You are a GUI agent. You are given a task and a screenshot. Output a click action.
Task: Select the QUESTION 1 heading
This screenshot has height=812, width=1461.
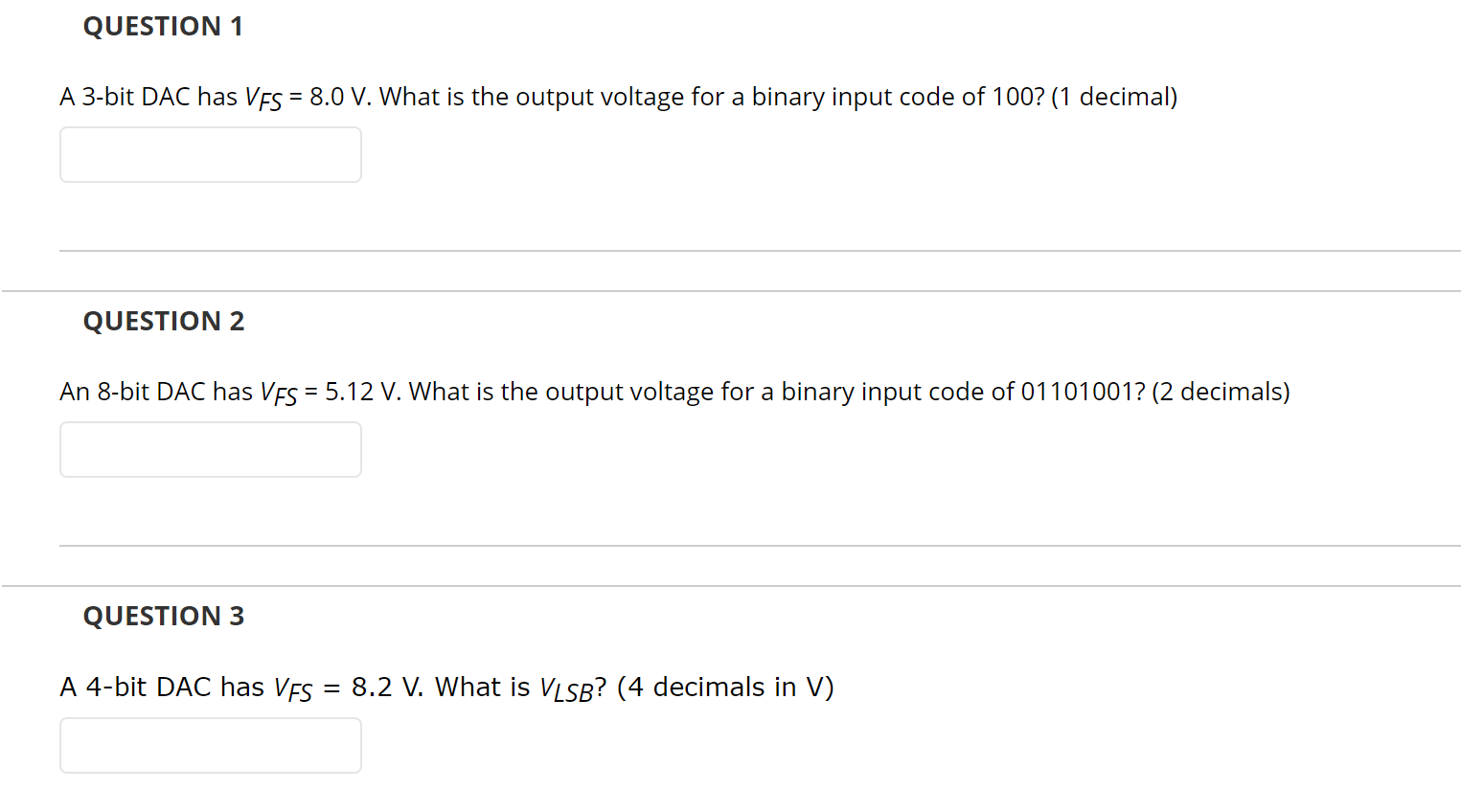163,26
